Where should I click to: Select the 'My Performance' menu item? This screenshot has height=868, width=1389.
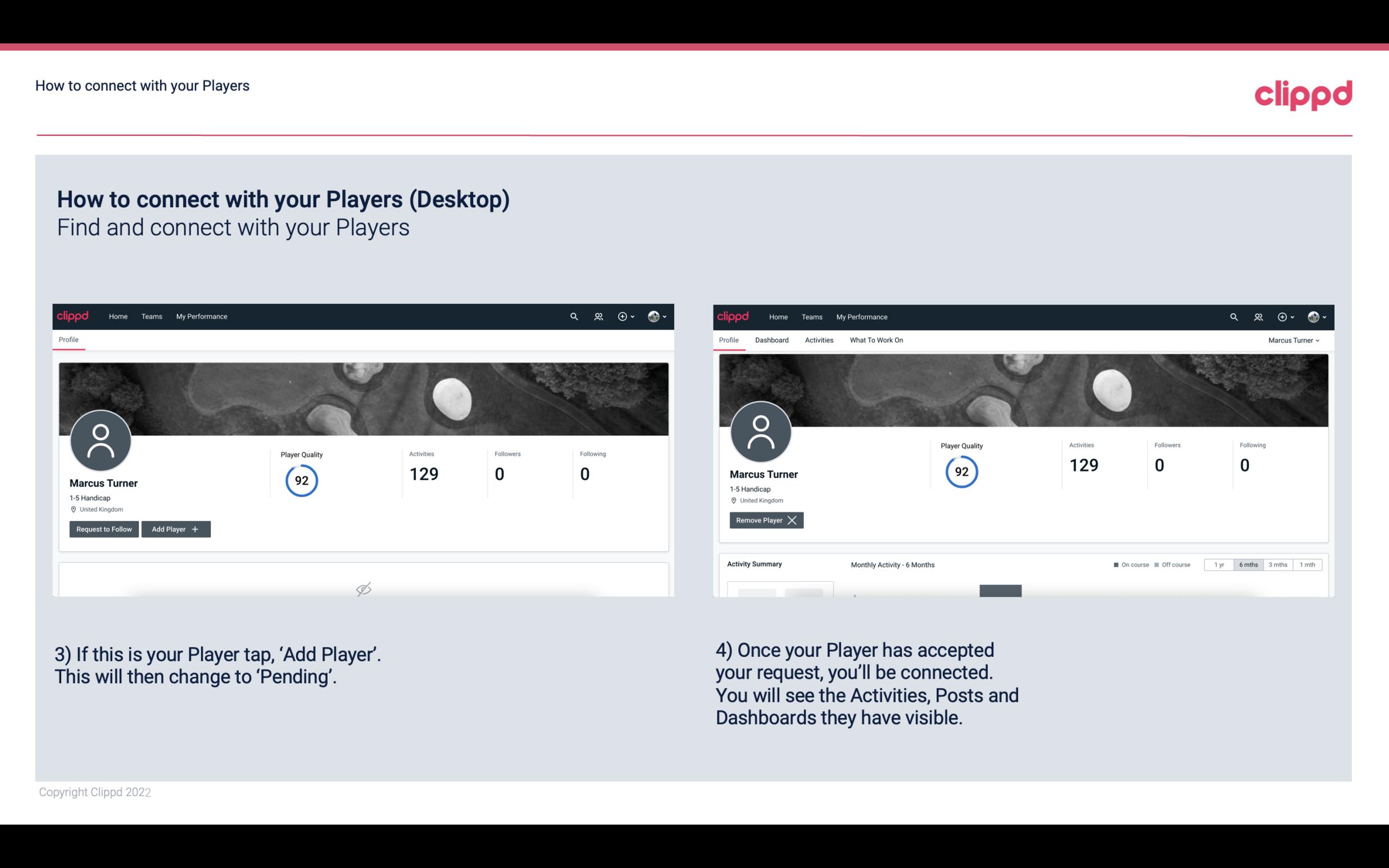pos(200,316)
